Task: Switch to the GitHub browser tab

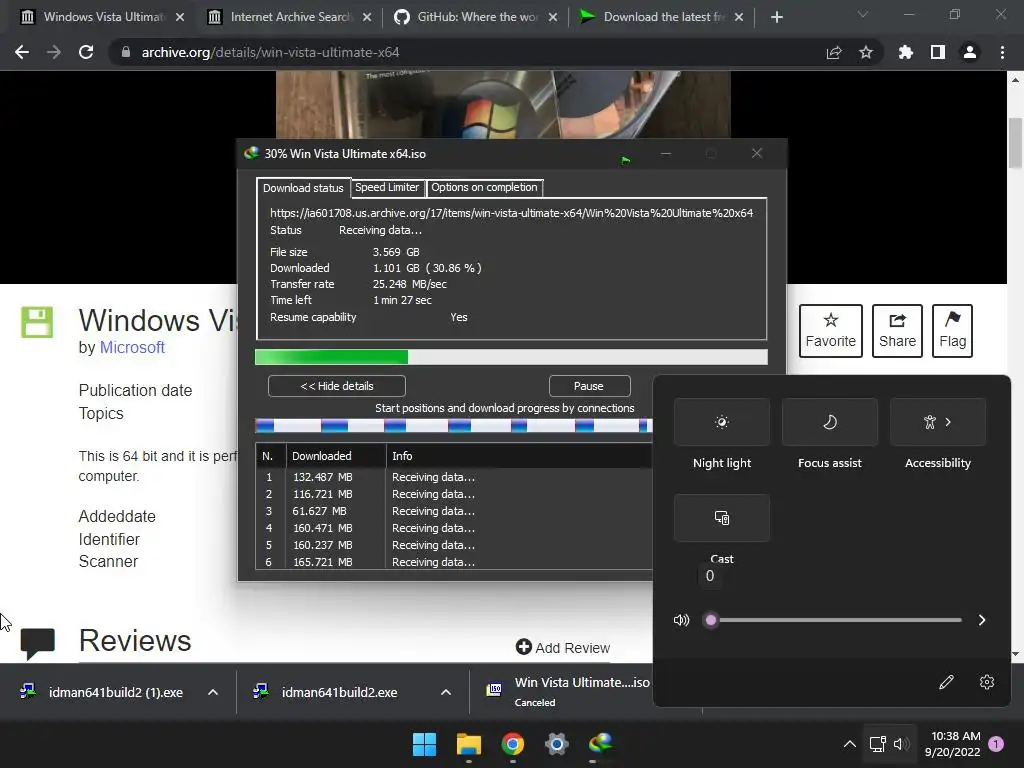Action: coord(476,17)
